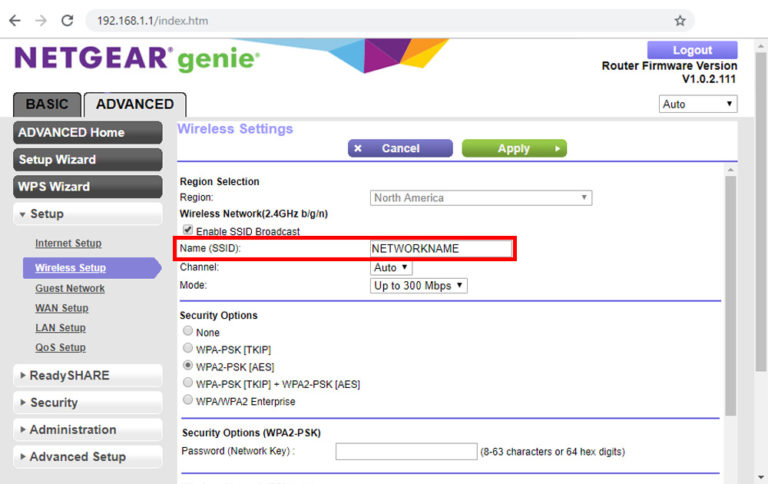Viewport: 768px width, 484px height.
Task: Click the Logout button
Action: (692, 50)
